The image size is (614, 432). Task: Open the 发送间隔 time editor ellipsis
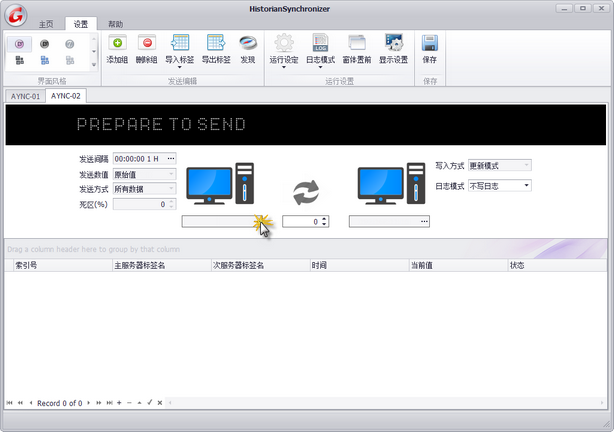(x=171, y=159)
